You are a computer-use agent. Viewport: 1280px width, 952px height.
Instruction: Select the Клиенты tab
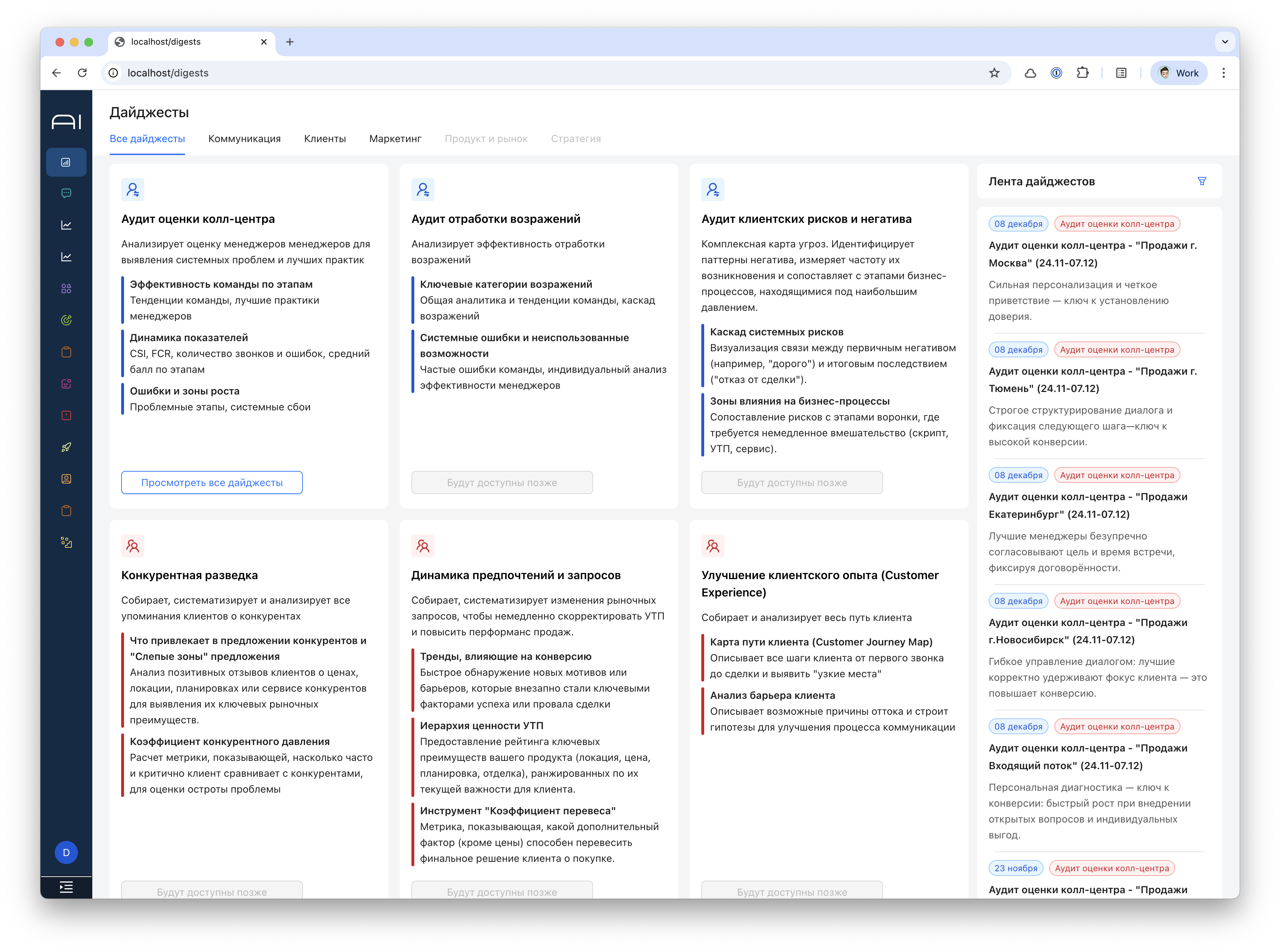[x=325, y=139]
